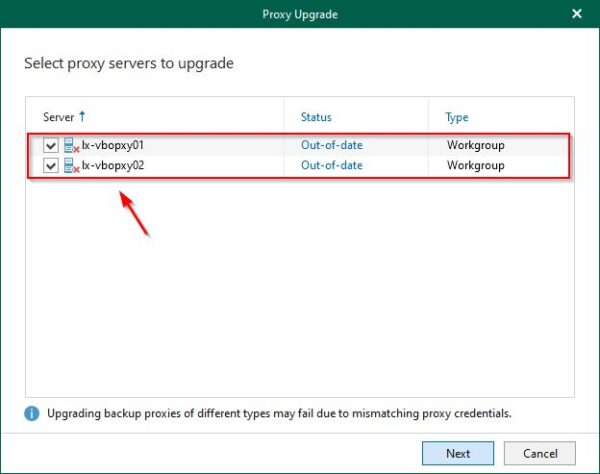Screen dimensions: 600x474
Task: Uncheck the lx-vbopxy01 server checkbox
Action: point(51,145)
